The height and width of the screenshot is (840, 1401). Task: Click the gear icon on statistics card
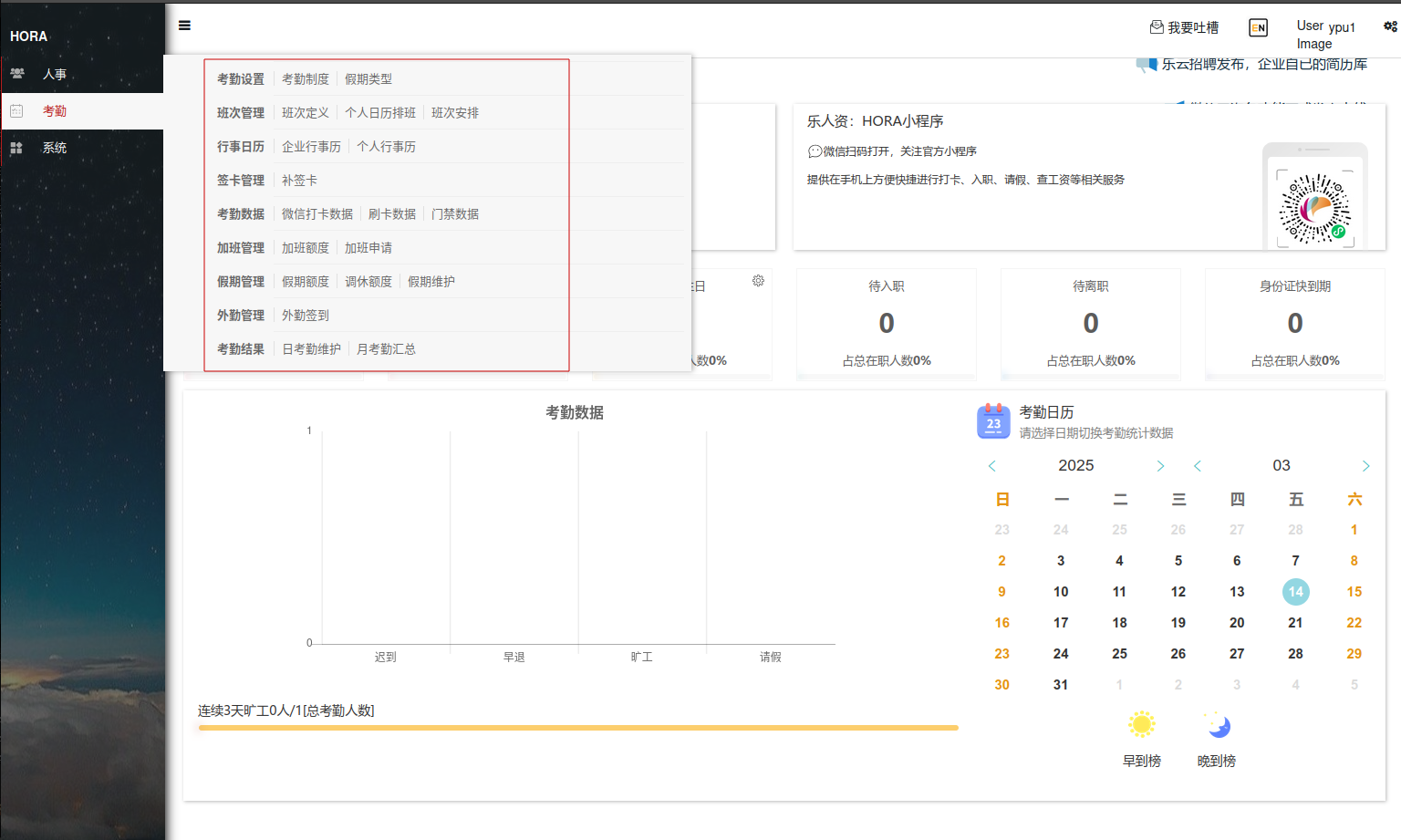[758, 281]
